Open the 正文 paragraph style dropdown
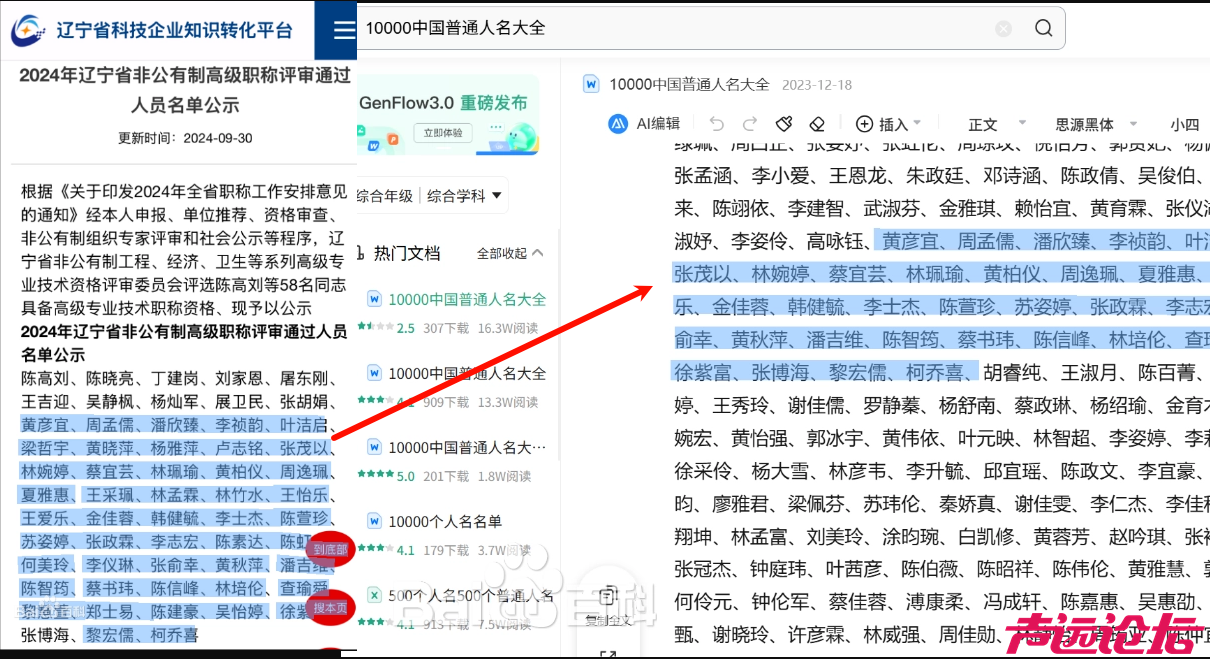Image resolution: width=1210 pixels, height=659 pixels. (995, 125)
